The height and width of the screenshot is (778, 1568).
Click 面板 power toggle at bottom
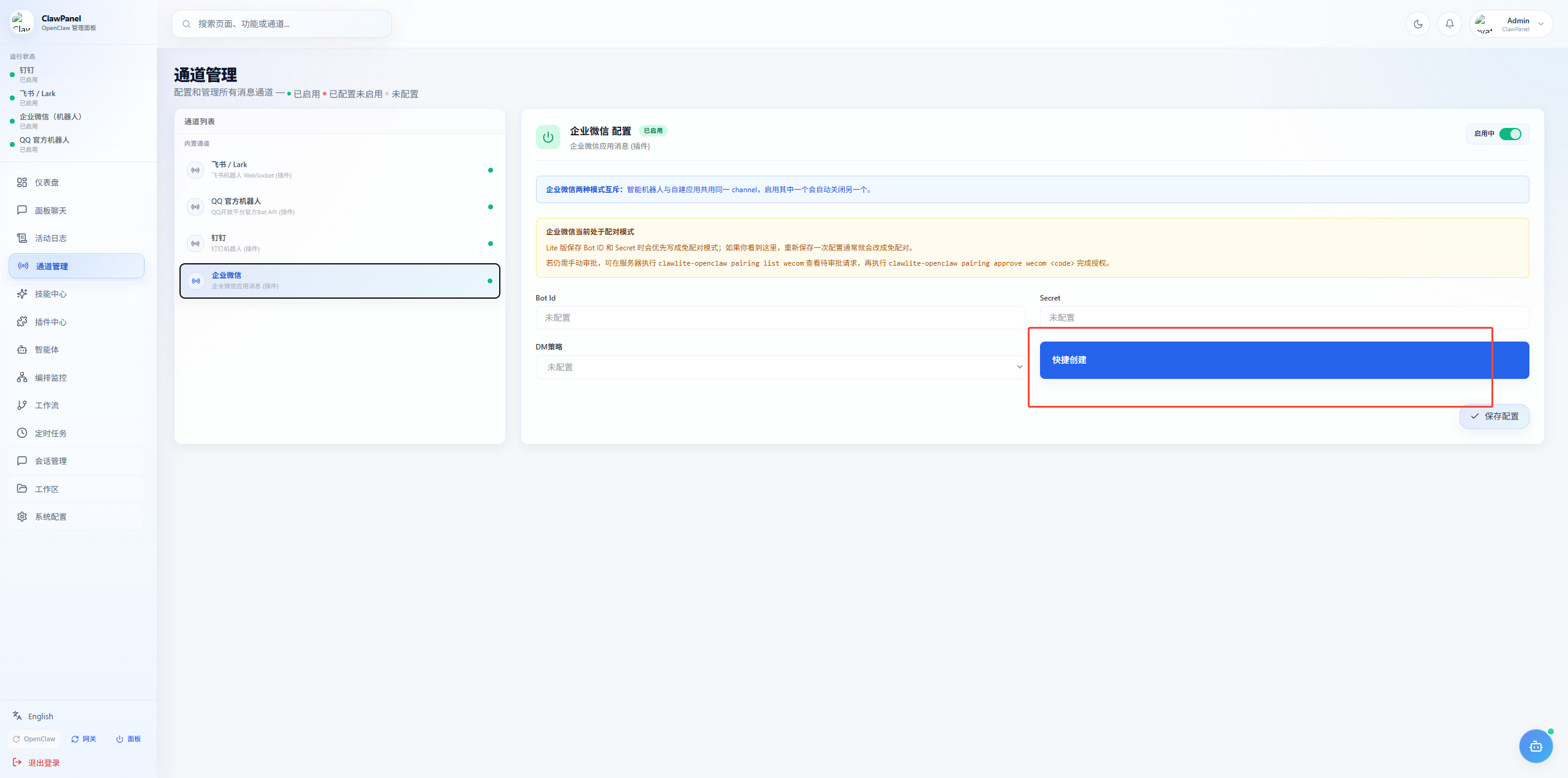pos(129,739)
